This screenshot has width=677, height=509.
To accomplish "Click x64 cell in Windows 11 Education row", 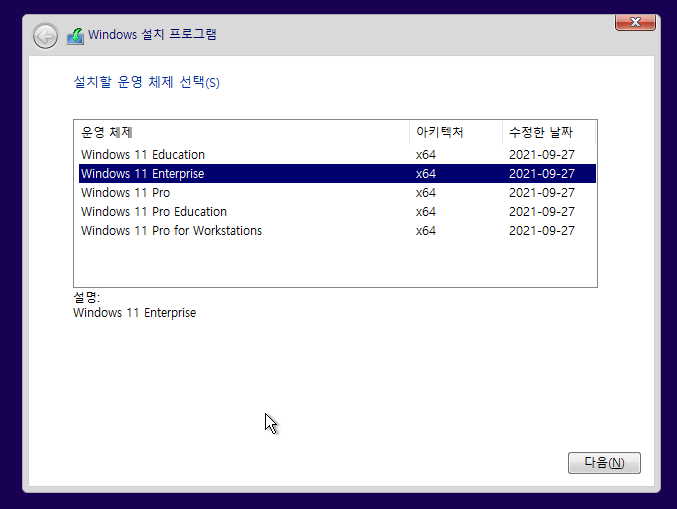I will (426, 155).
